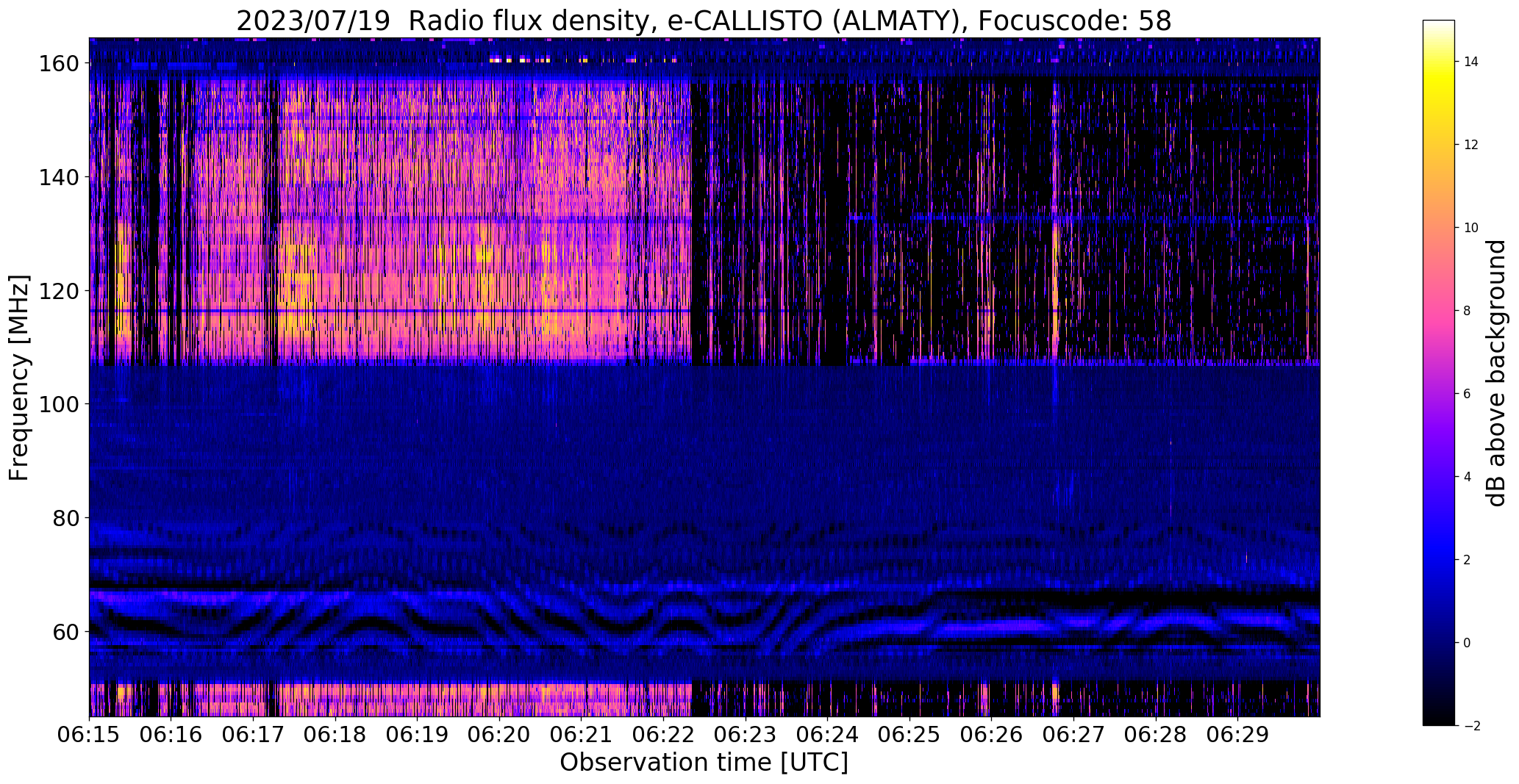Screen dimensions: 1519x784
Task: Click the '06:27' time axis label
Action: (x=1073, y=736)
